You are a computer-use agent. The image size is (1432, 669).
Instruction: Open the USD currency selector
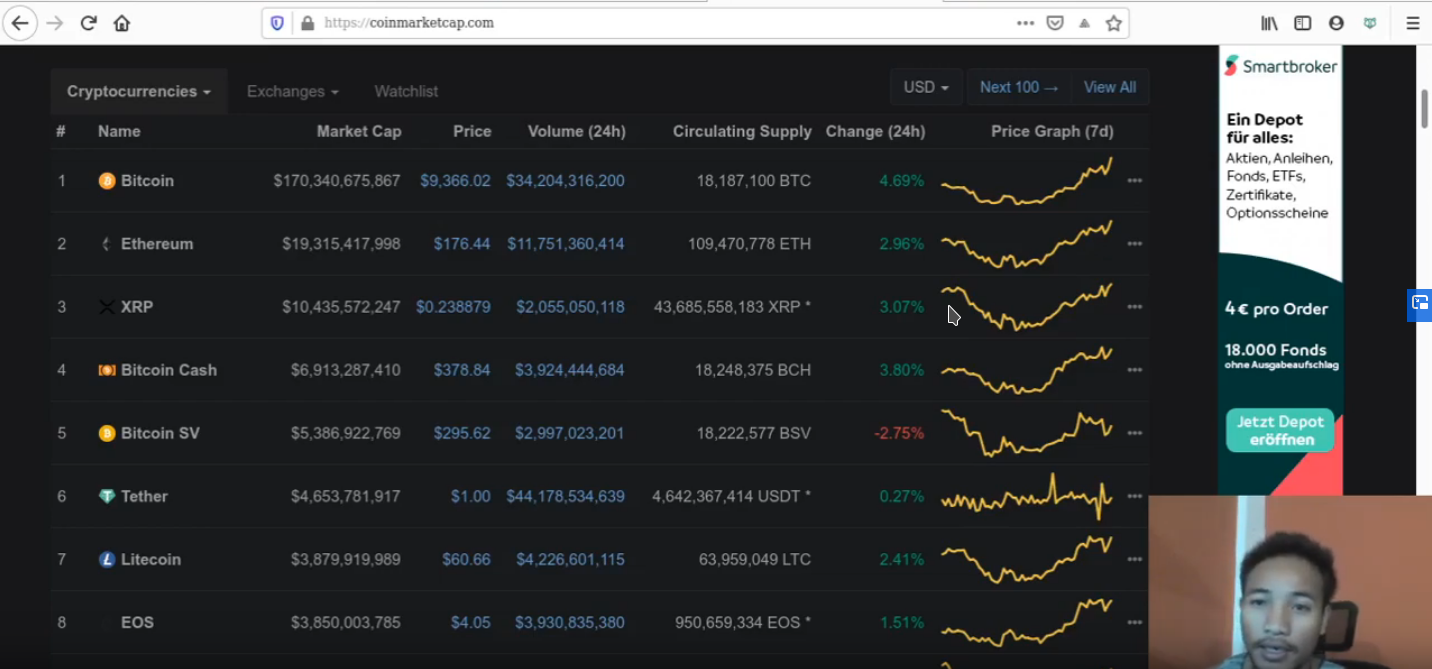coord(926,87)
